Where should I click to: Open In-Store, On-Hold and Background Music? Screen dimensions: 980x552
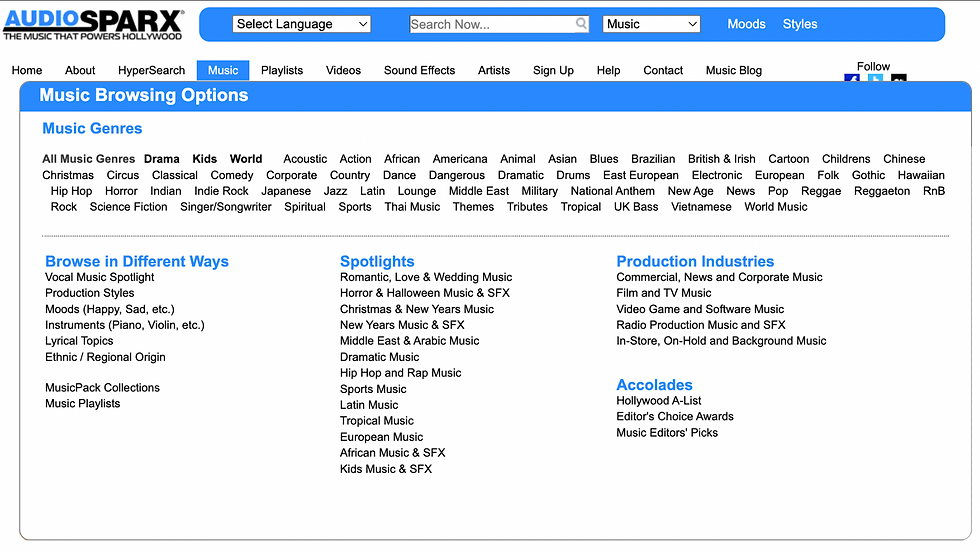pos(721,341)
